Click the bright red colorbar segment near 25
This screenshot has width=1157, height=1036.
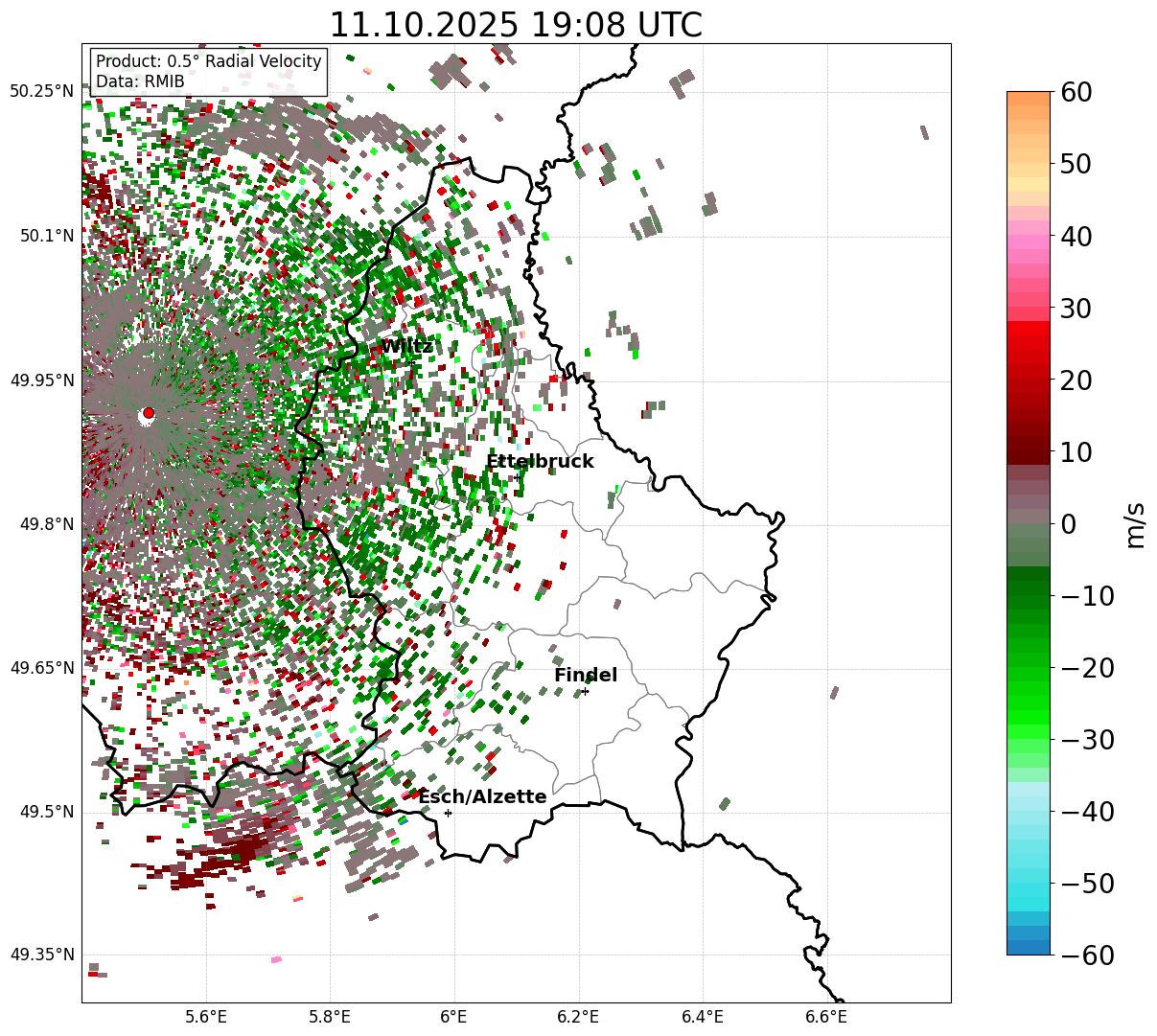pyautogui.click(x=1029, y=343)
